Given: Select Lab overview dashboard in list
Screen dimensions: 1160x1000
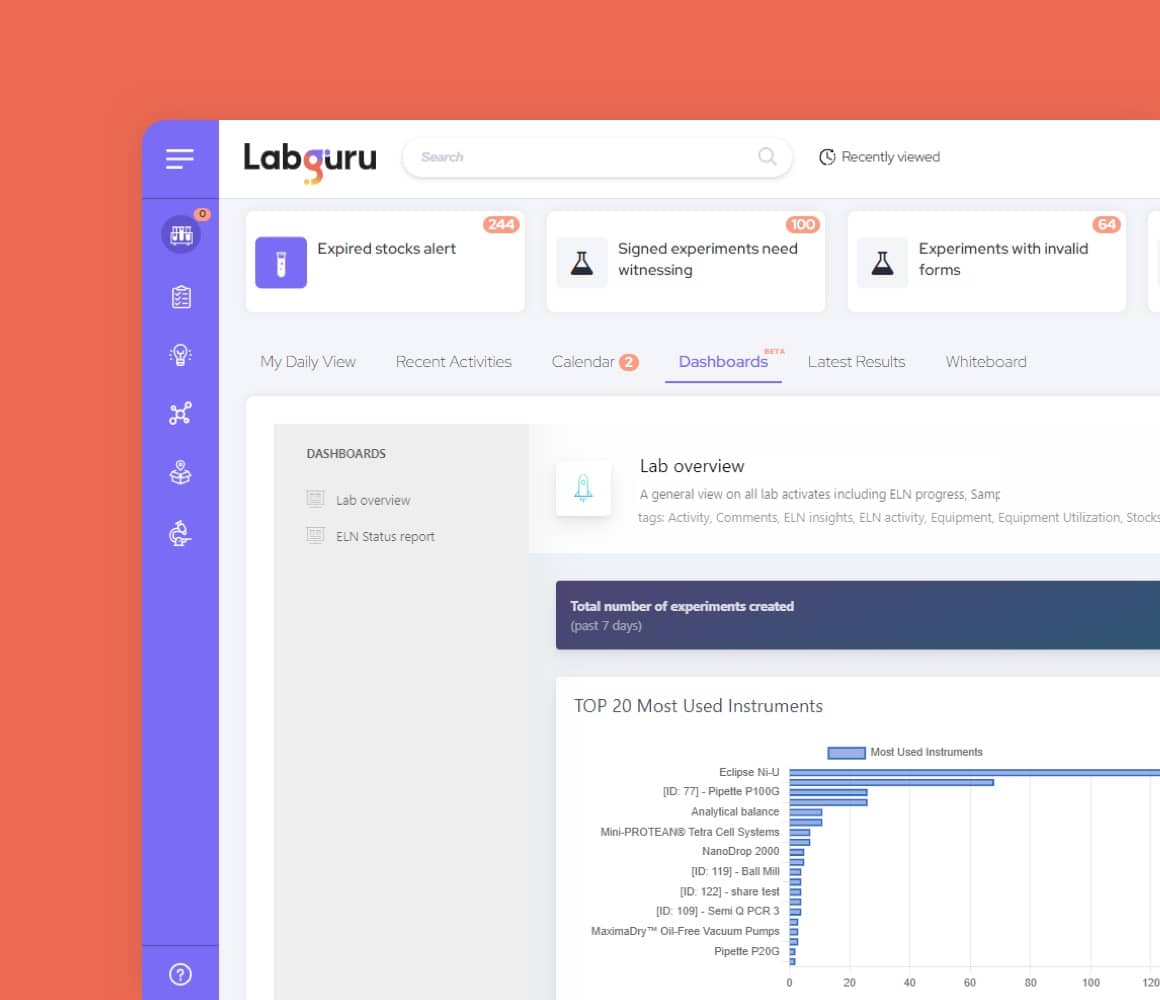Looking at the screenshot, I should (373, 500).
